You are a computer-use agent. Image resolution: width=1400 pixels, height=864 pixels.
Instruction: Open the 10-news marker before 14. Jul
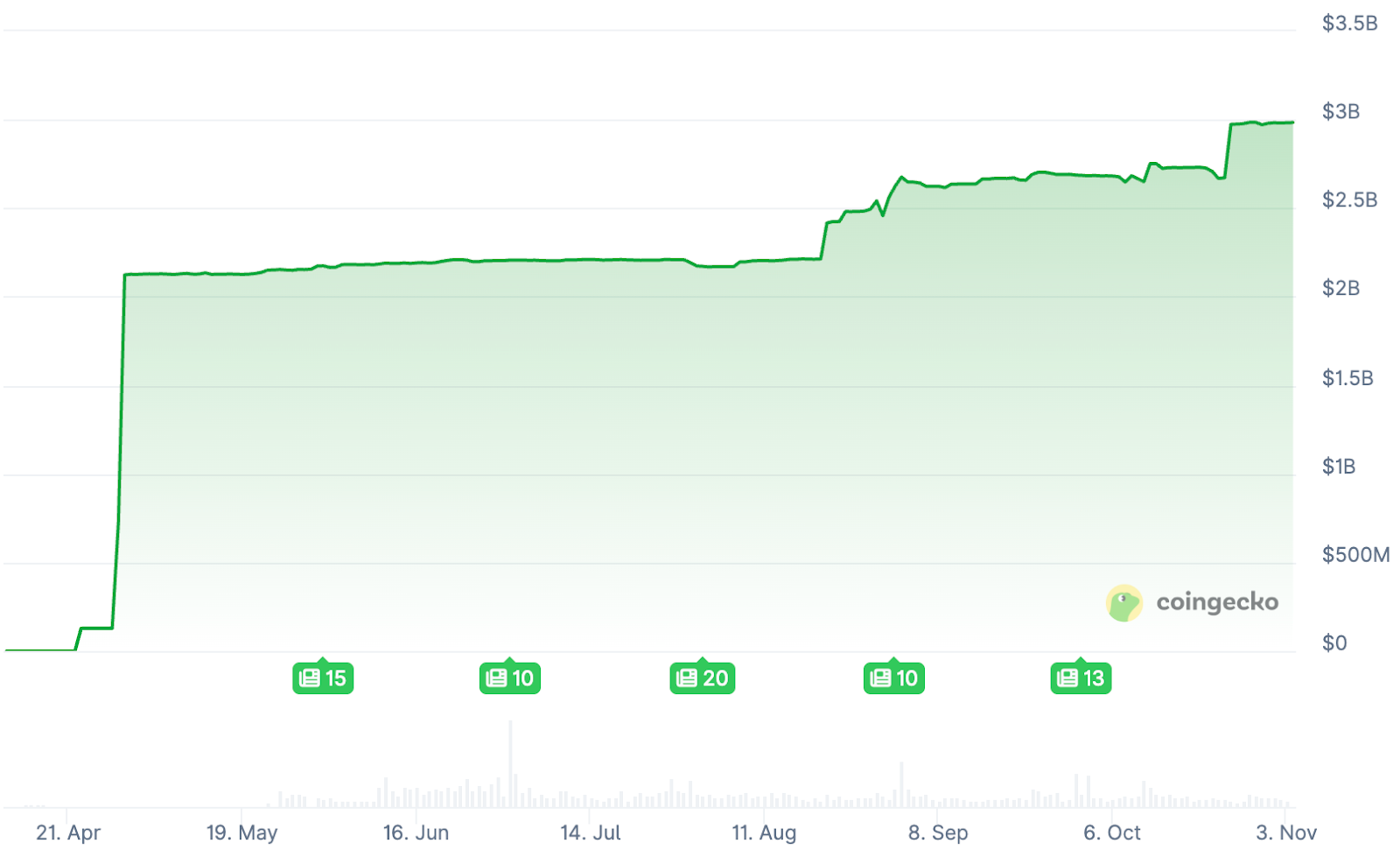[x=510, y=678]
